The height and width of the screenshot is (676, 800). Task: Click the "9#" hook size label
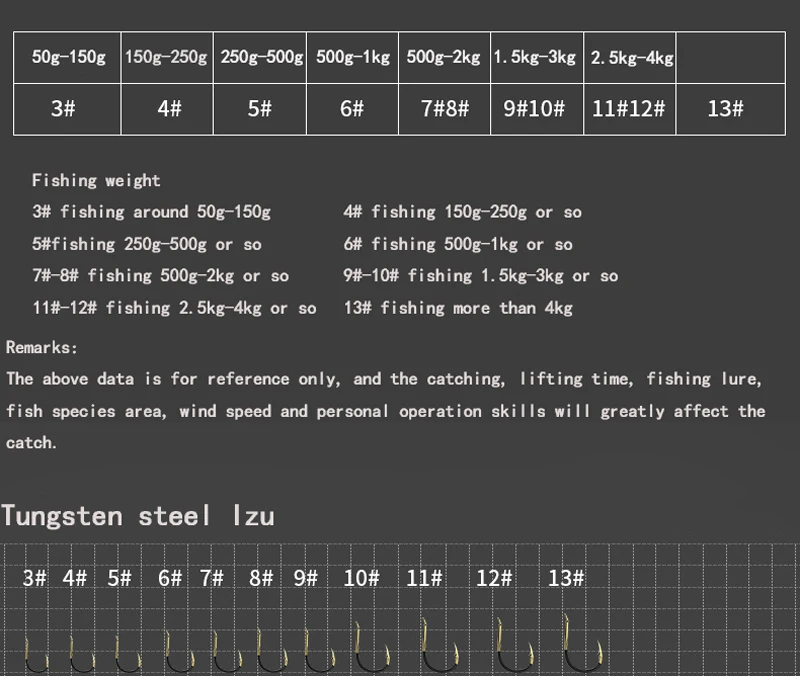[x=306, y=579]
